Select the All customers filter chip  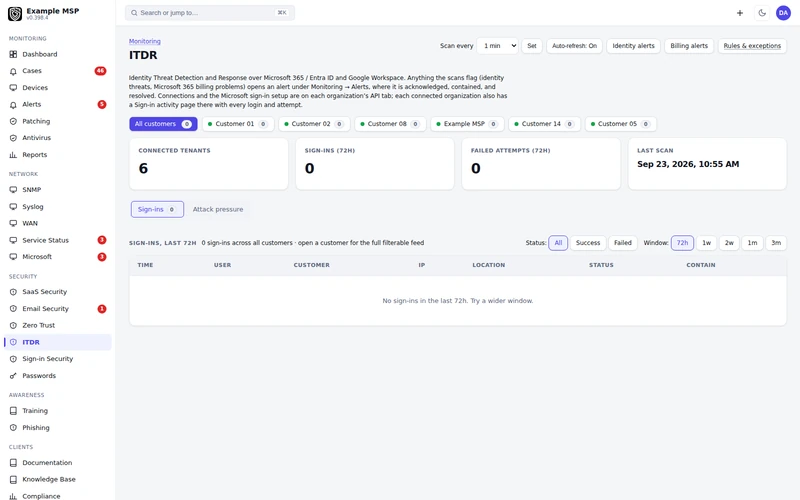163,124
